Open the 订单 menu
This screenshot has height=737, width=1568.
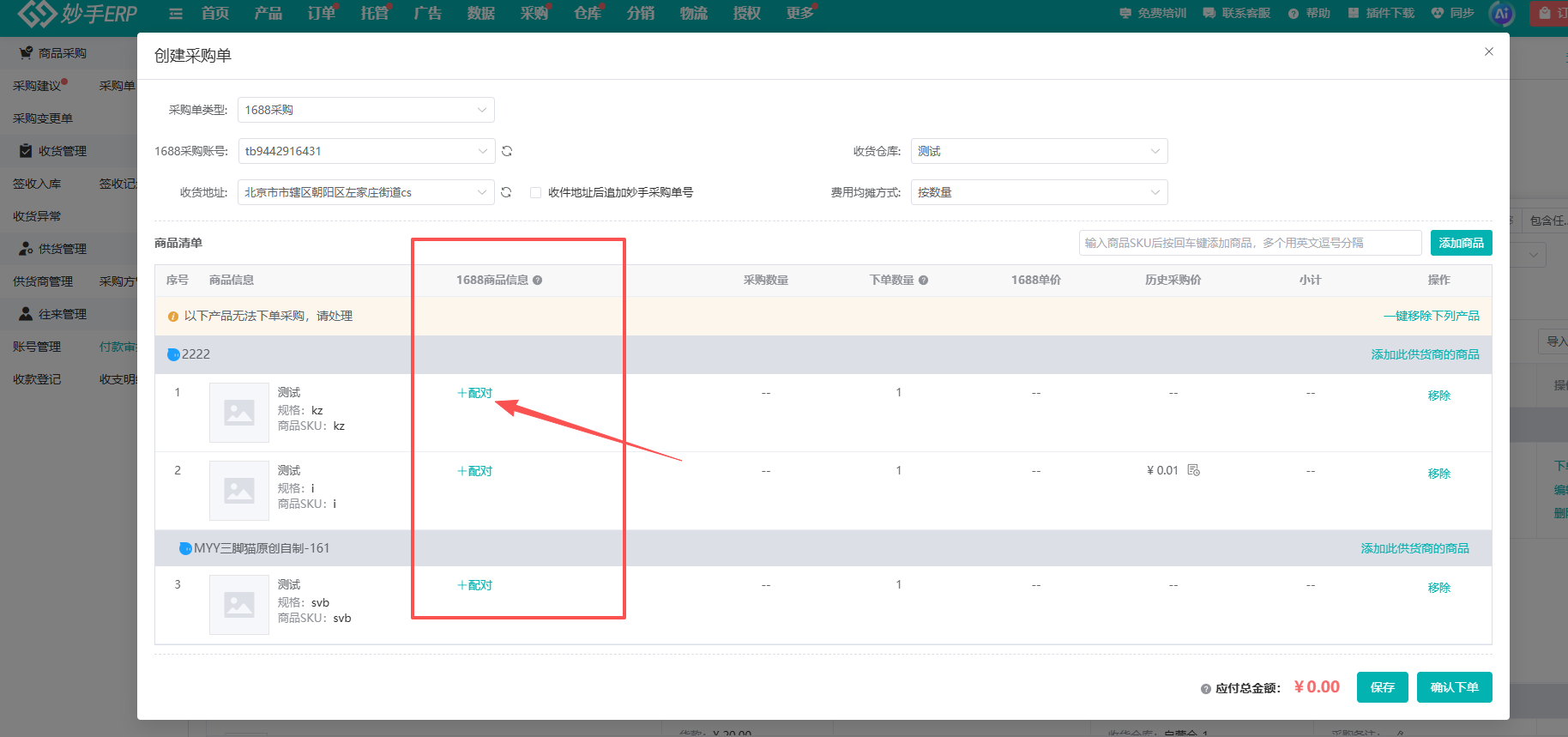322,14
